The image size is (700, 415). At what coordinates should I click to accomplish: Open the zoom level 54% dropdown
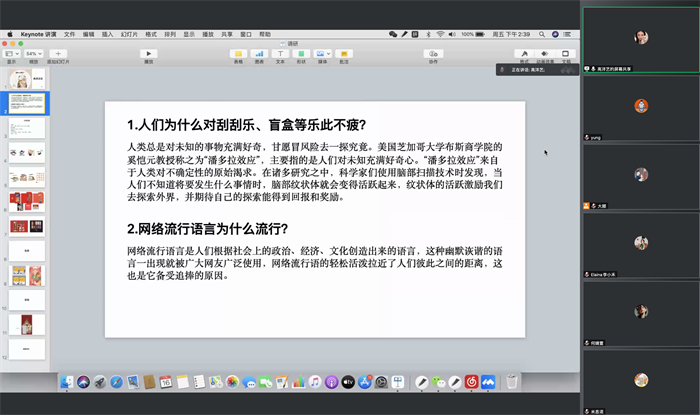click(x=34, y=54)
